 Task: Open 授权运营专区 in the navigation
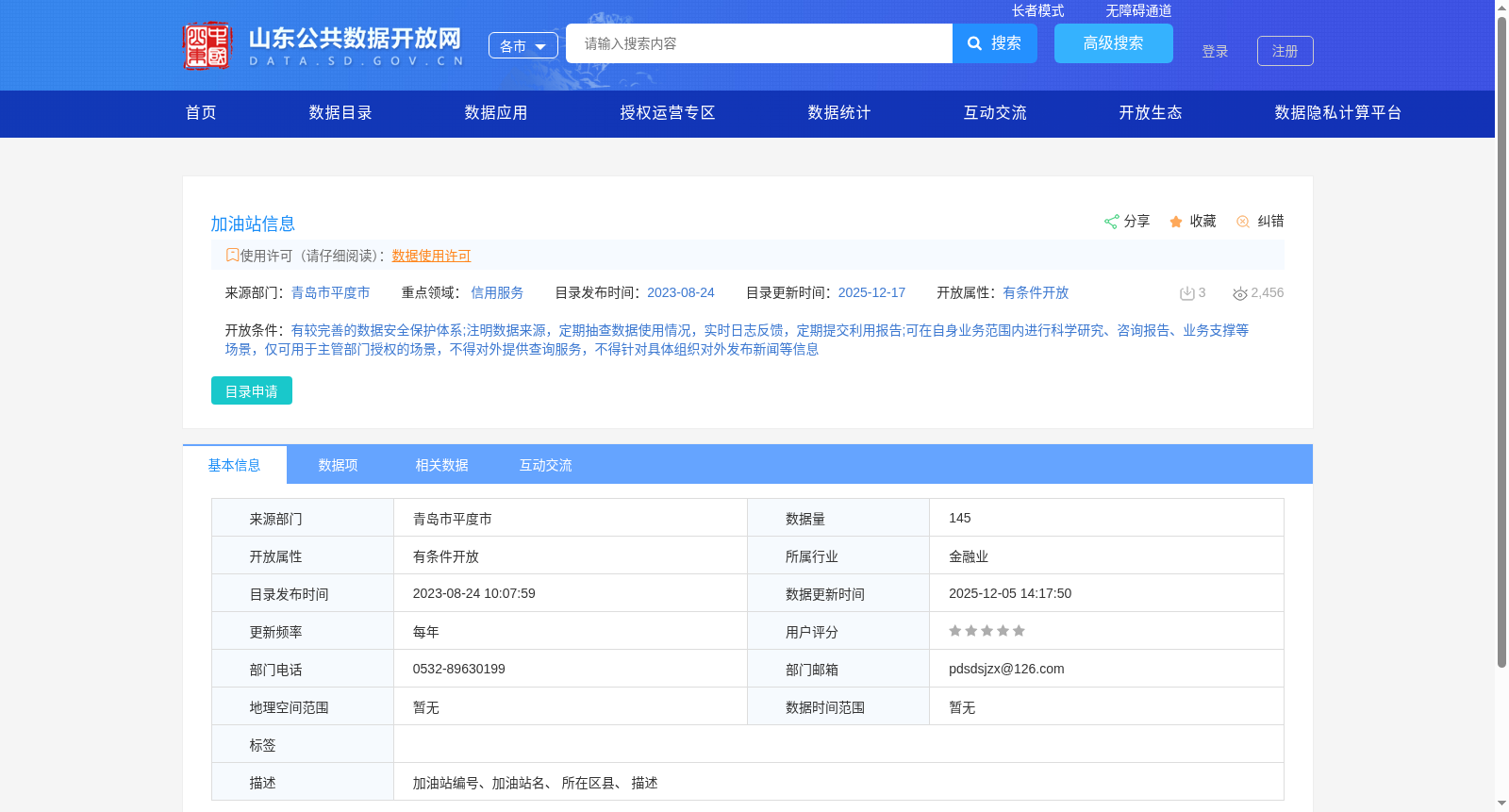point(668,113)
